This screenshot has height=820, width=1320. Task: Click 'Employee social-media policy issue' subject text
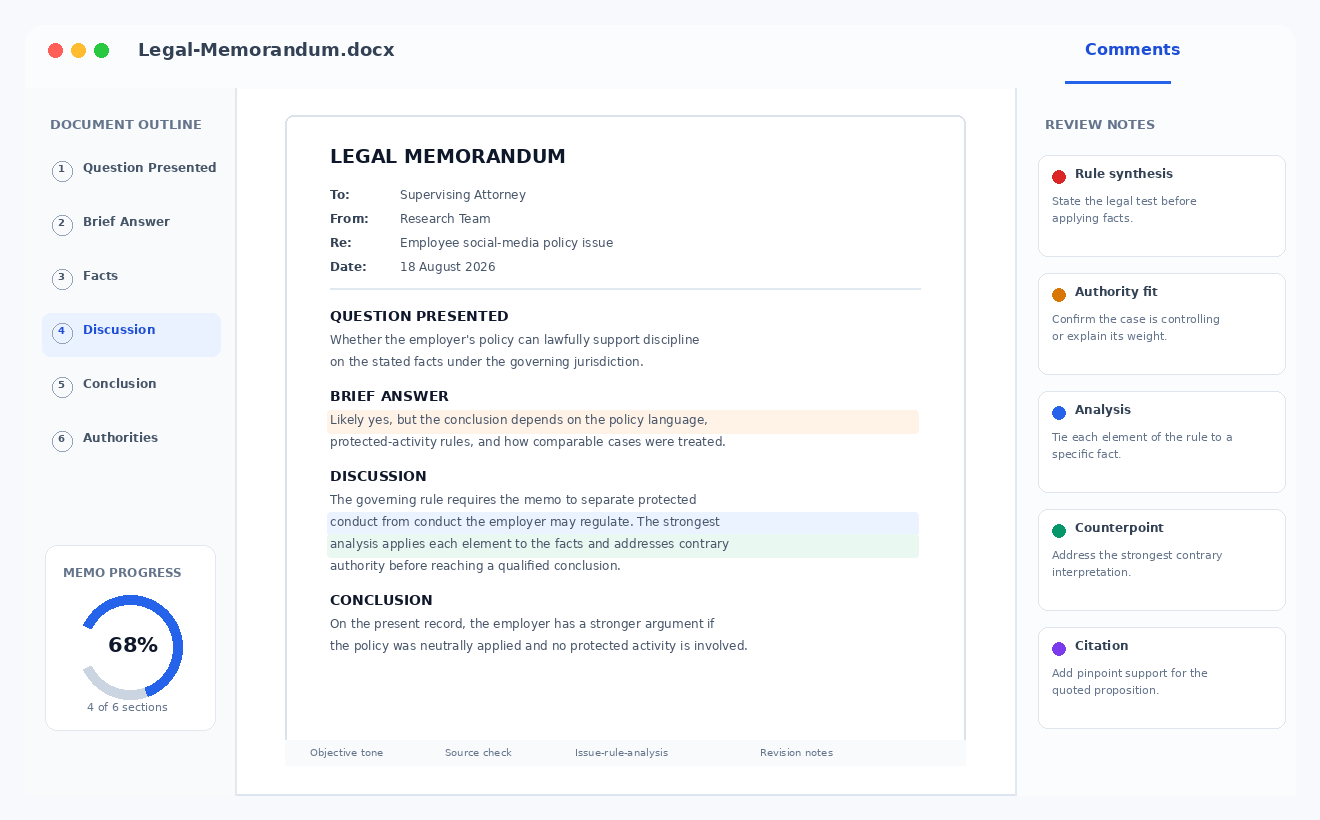(x=506, y=243)
